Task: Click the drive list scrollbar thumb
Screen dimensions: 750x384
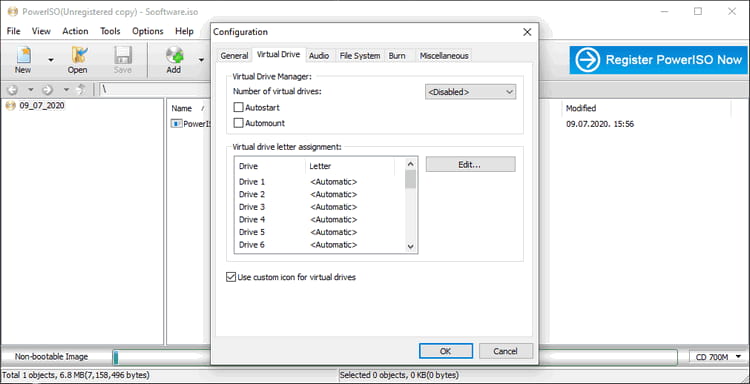Action: tap(410, 179)
